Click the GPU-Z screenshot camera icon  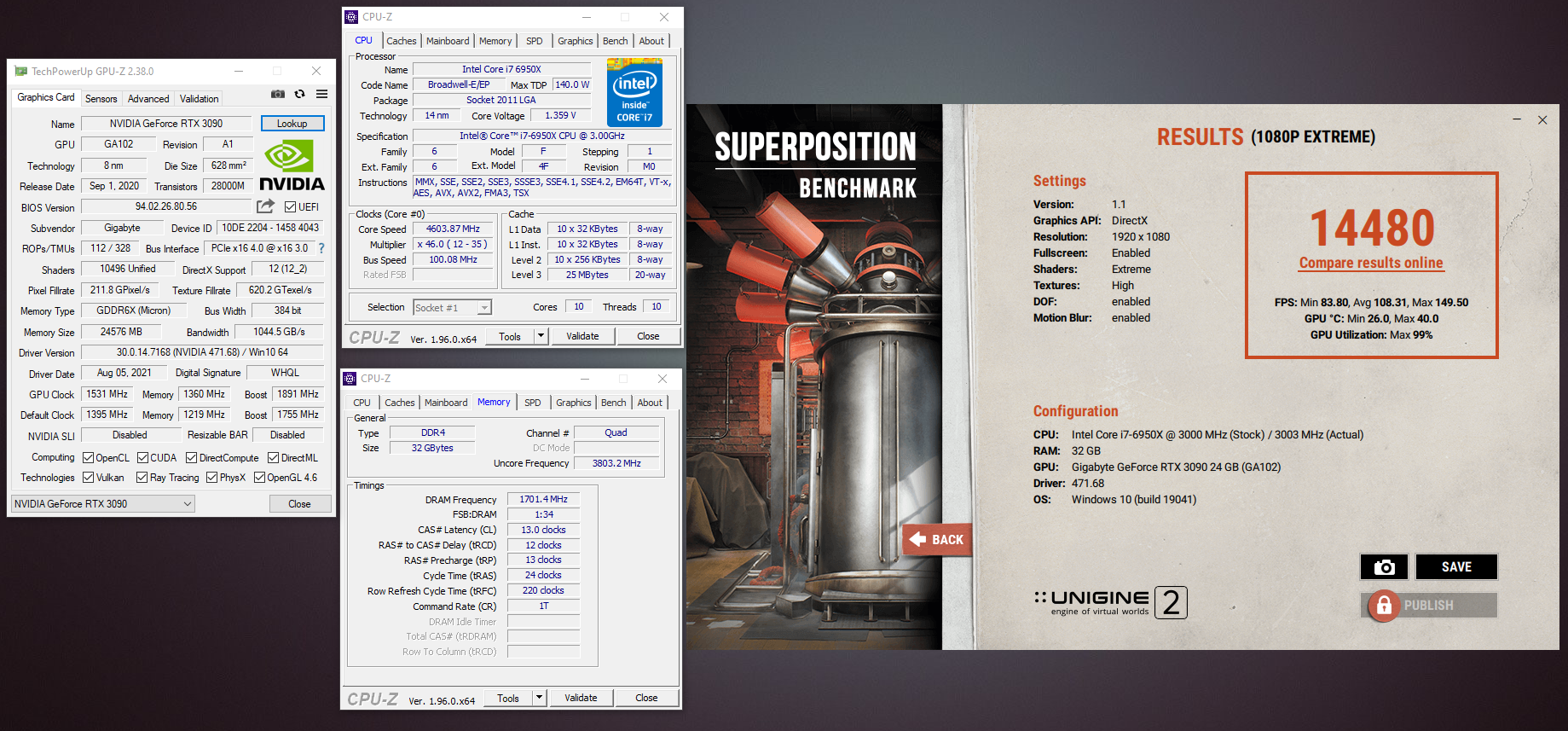(278, 94)
